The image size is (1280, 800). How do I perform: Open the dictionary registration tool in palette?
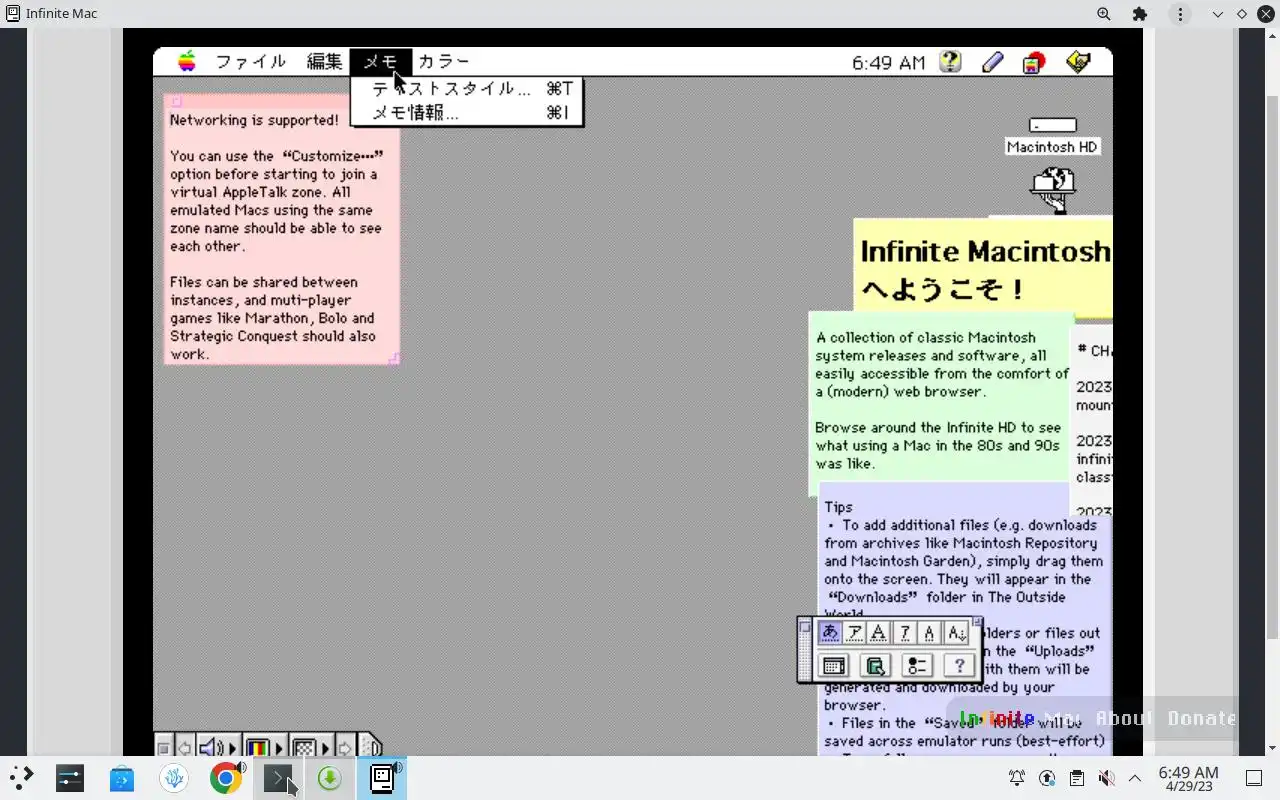[875, 665]
